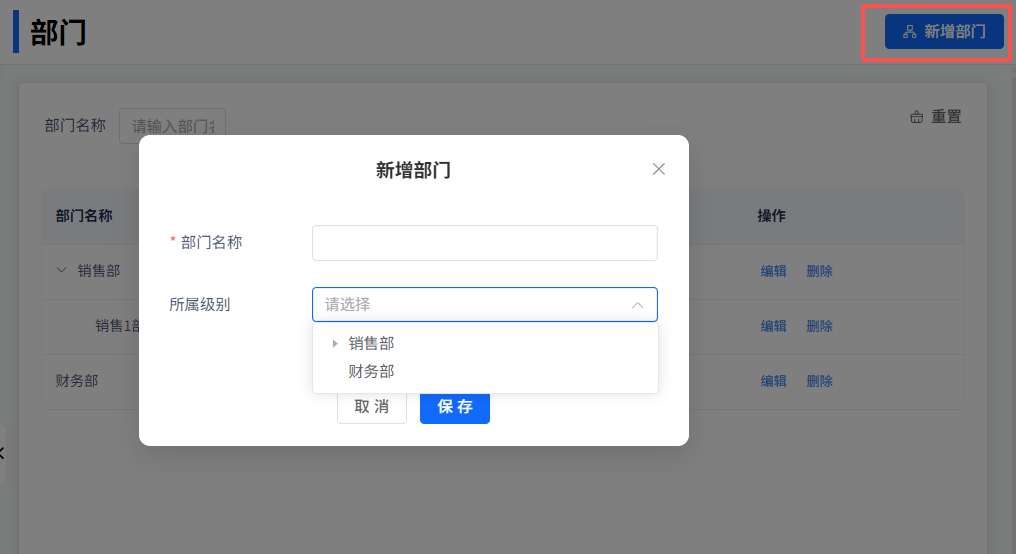Expand the 销售部 node triangle in dropdown
Screen dimensions: 1016x554
click(x=335, y=344)
